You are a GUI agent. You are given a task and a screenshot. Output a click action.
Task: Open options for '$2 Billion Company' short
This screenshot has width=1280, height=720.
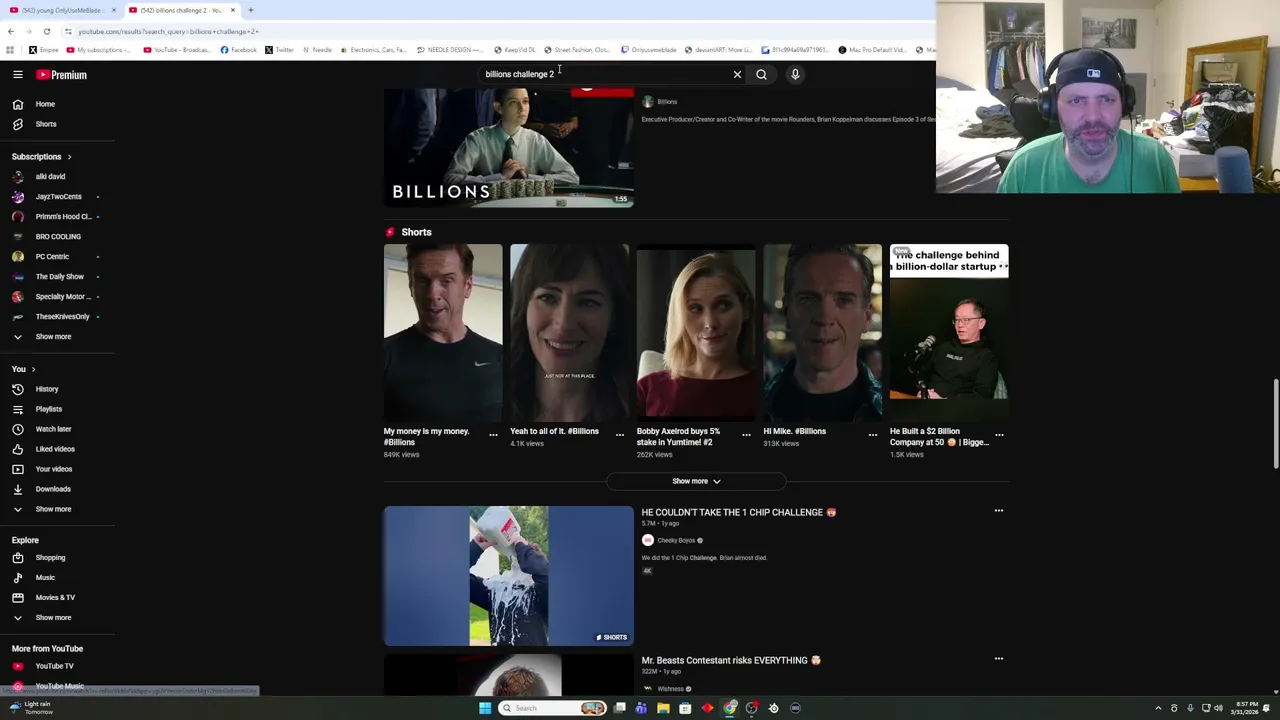point(999,435)
